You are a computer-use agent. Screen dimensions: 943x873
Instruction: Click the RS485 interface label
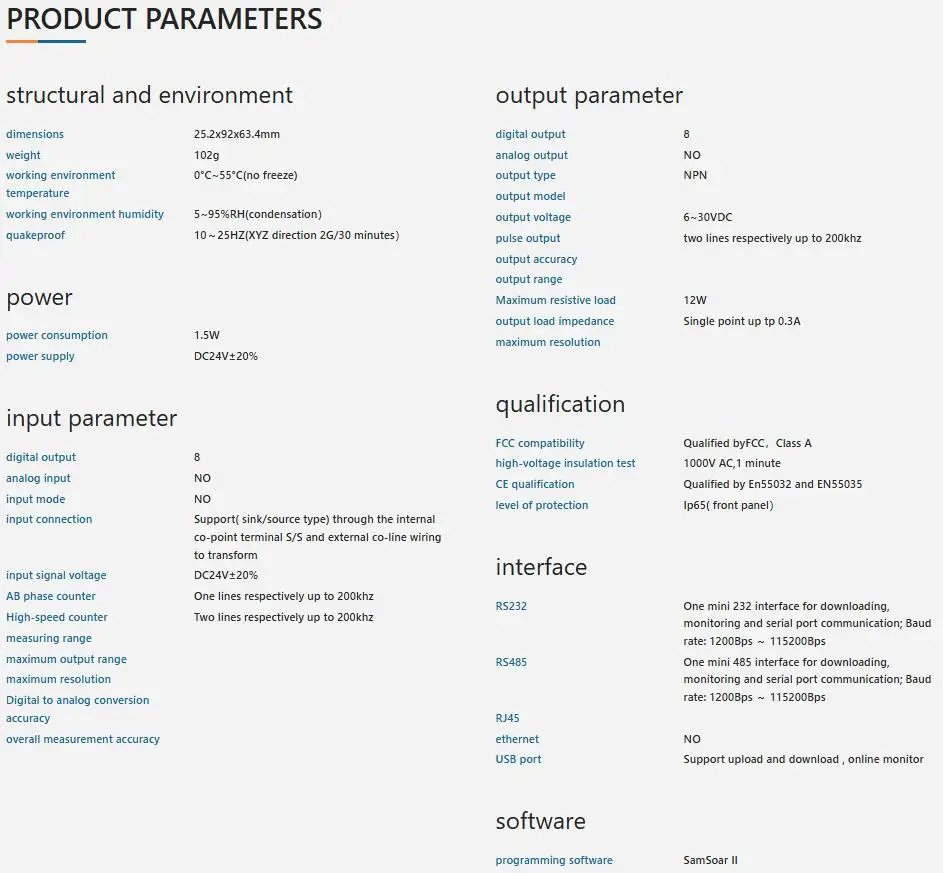point(511,662)
